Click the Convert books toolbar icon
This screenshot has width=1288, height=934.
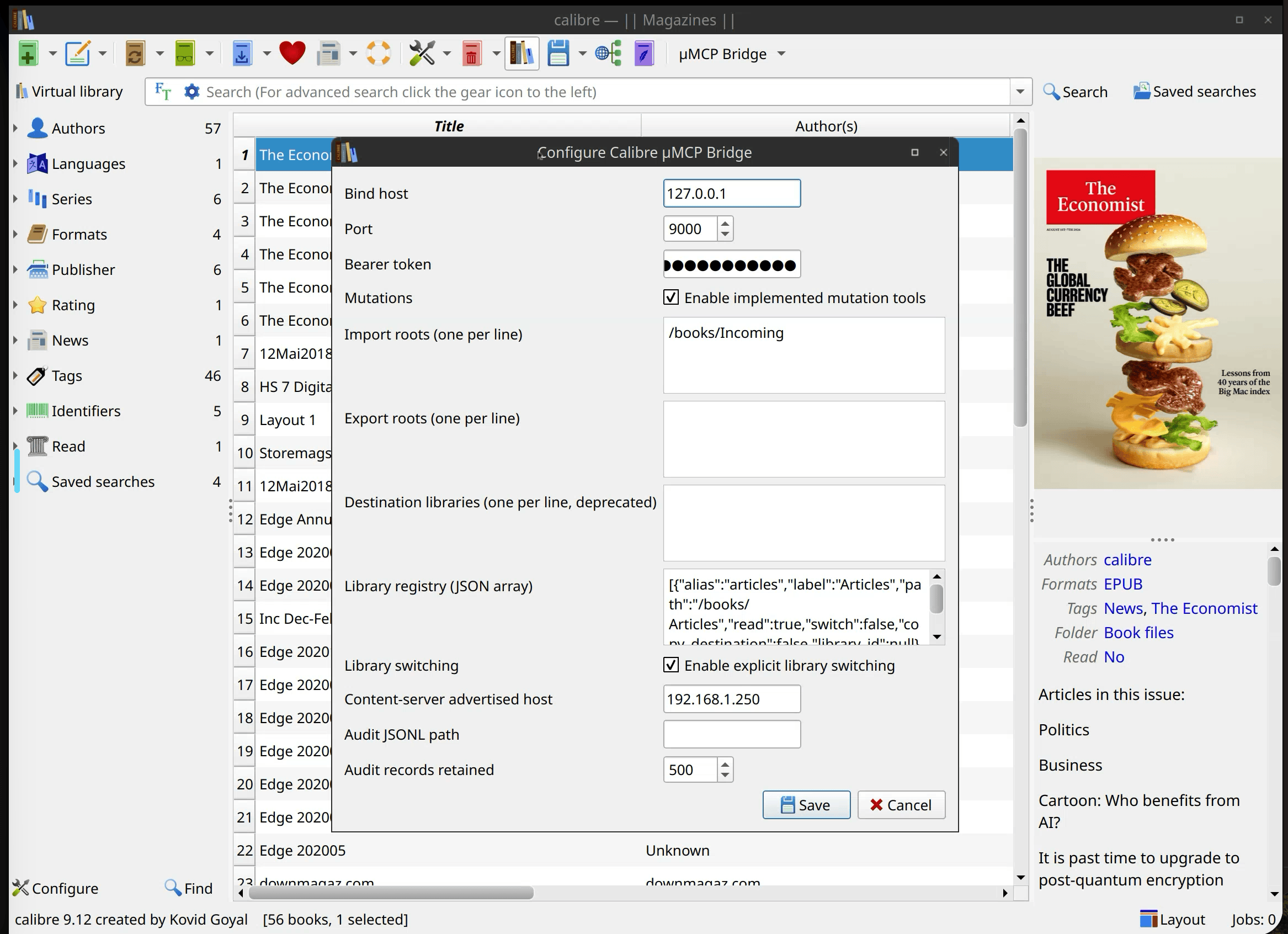pos(135,54)
